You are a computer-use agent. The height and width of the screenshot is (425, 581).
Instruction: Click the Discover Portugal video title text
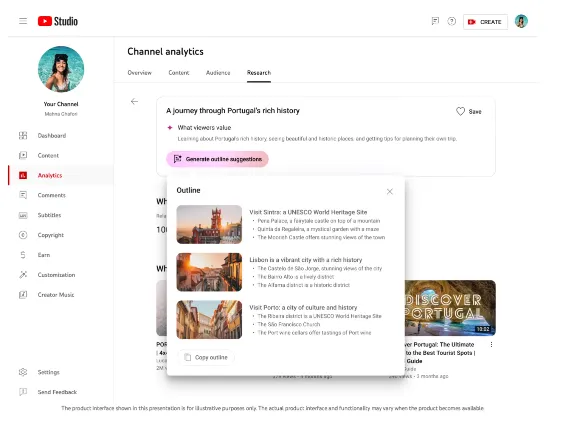pyautogui.click(x=440, y=353)
